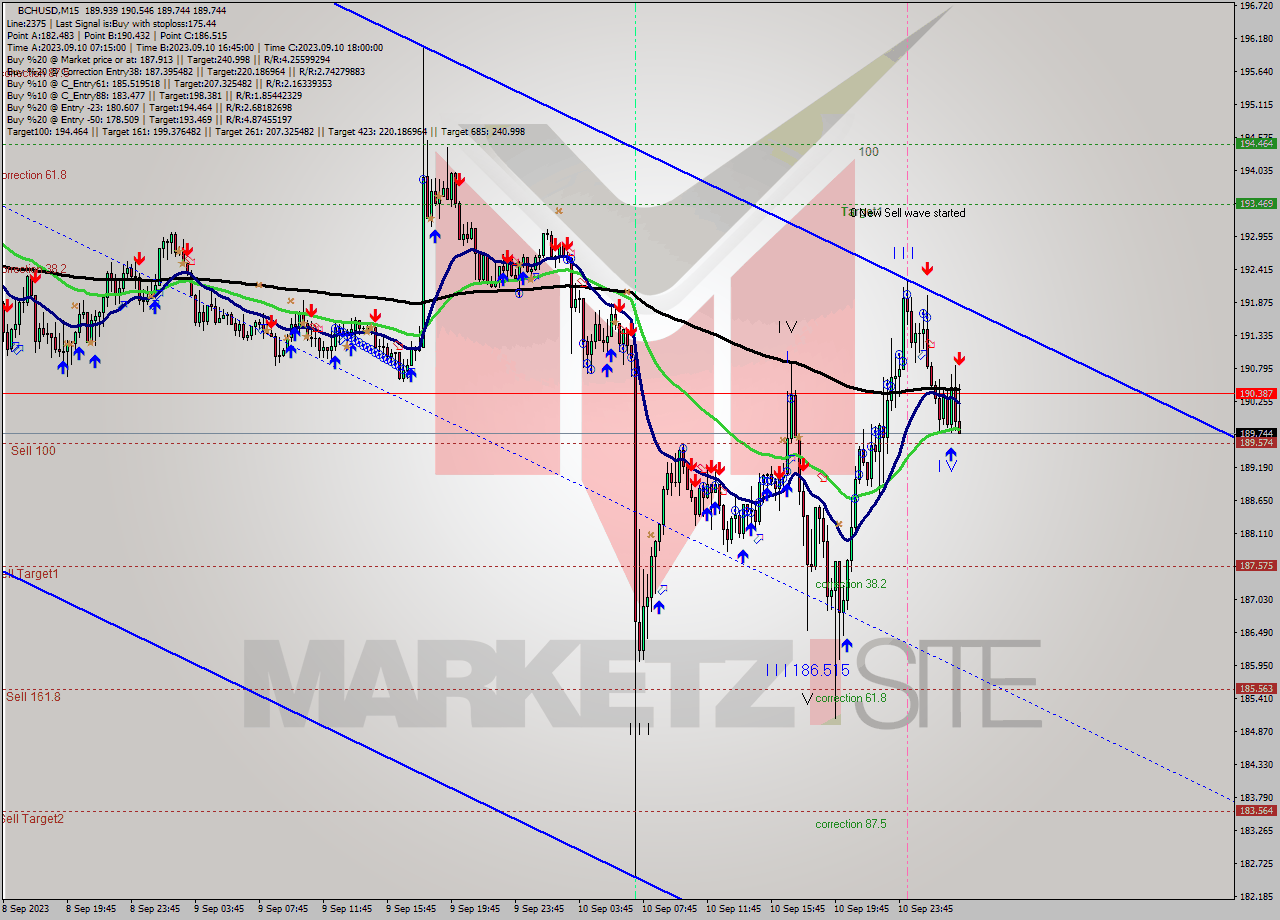Click the BCHUSD,M15 symbol title text
1280x920 pixels.
point(50,10)
